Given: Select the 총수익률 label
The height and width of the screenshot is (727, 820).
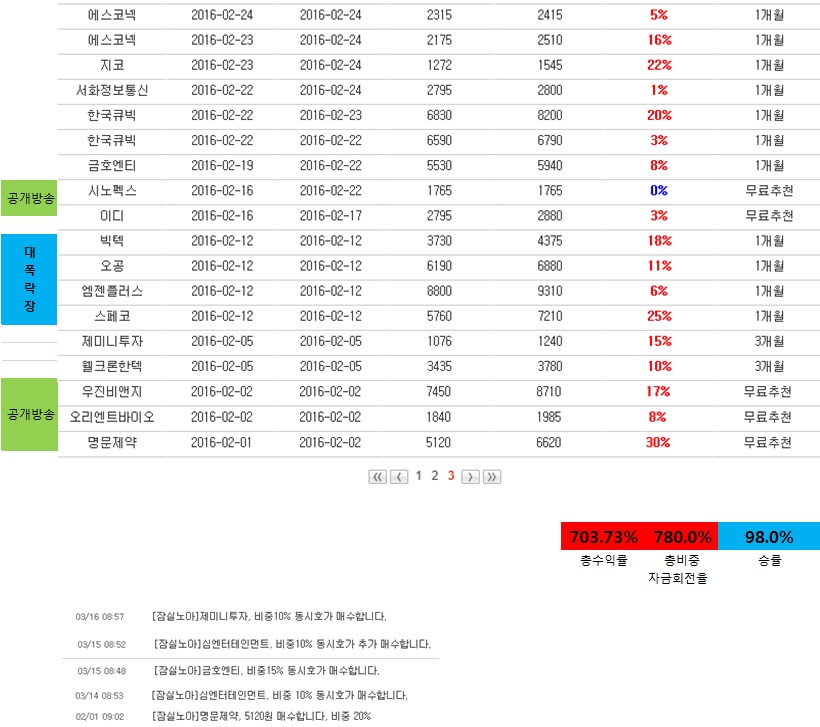Looking at the screenshot, I should coord(603,560).
